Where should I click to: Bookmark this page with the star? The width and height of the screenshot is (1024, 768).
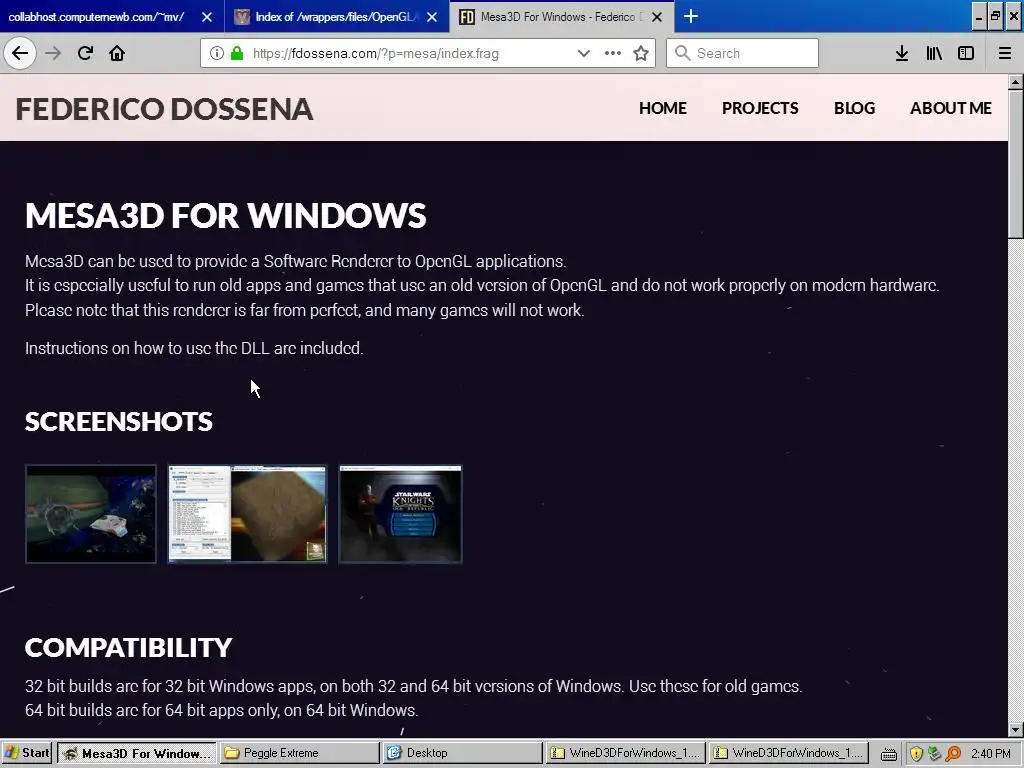point(641,53)
